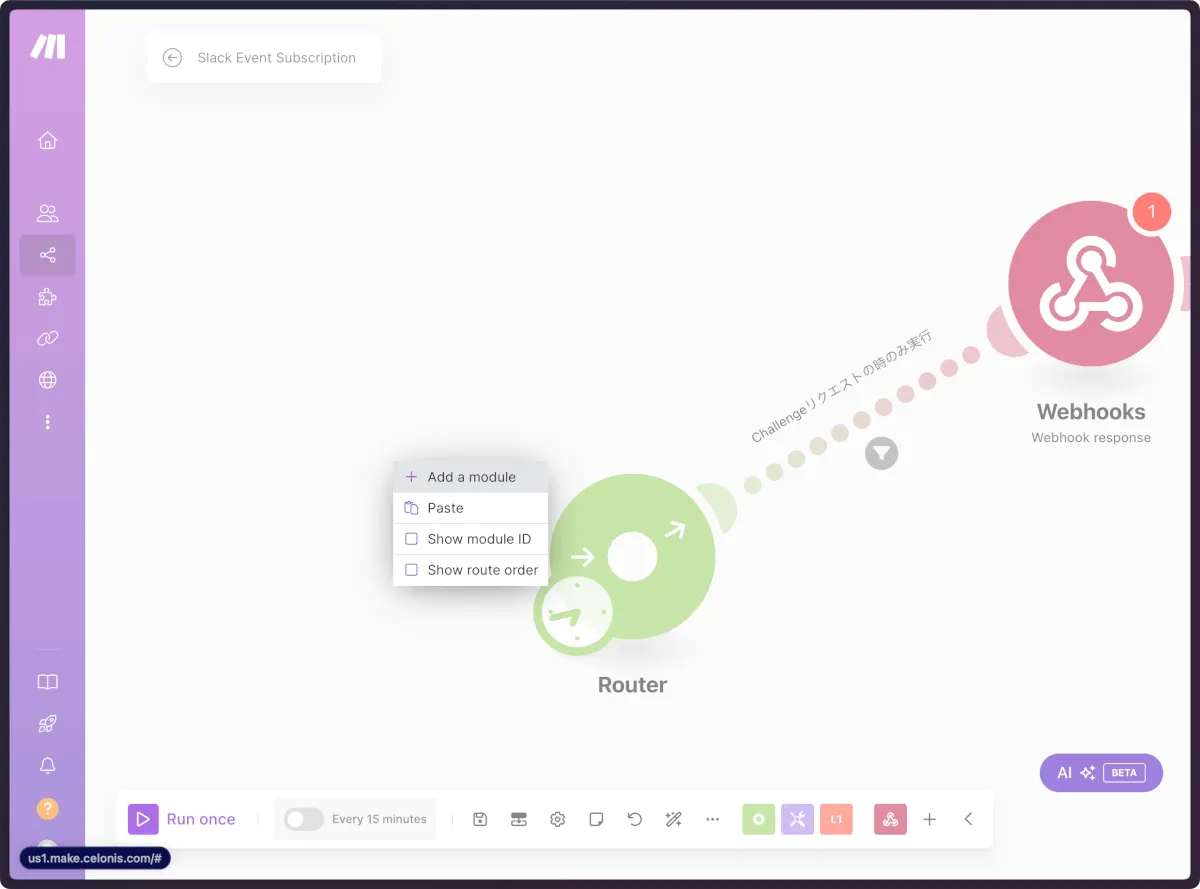Collapse the toolbar with the chevron arrow
Viewport: 1200px width, 889px height.
click(x=968, y=819)
